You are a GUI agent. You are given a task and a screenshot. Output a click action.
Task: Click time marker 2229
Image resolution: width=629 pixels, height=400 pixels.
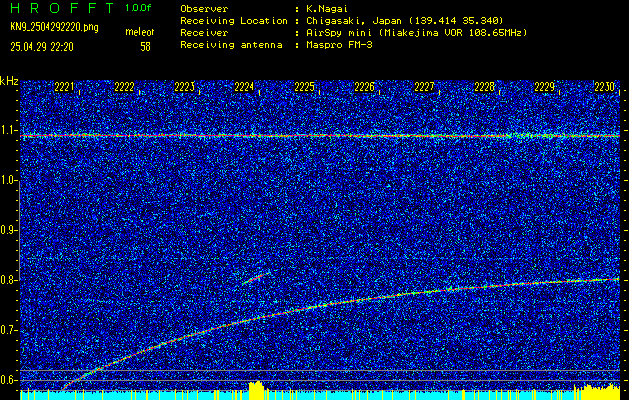pyautogui.click(x=545, y=87)
